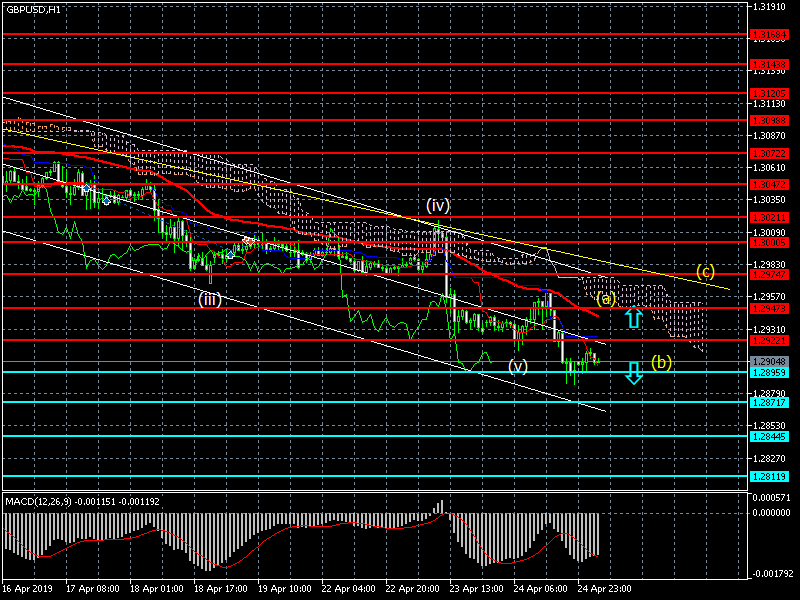Viewport: 800px width, 600px height.
Task: Click the red 1.31205 price label
Action: pos(769,93)
